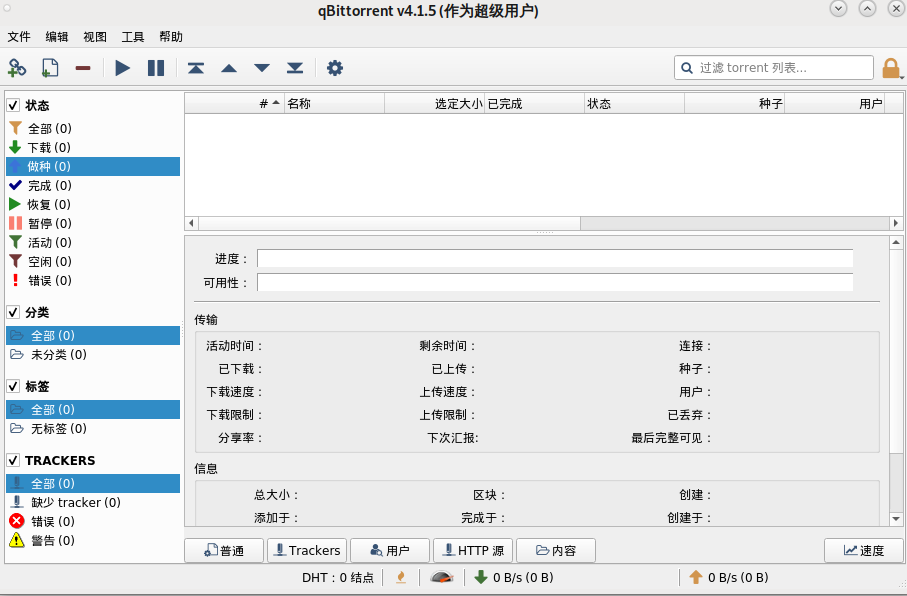Sort by the 选定大小 column header
907x596 pixels.
[434, 104]
